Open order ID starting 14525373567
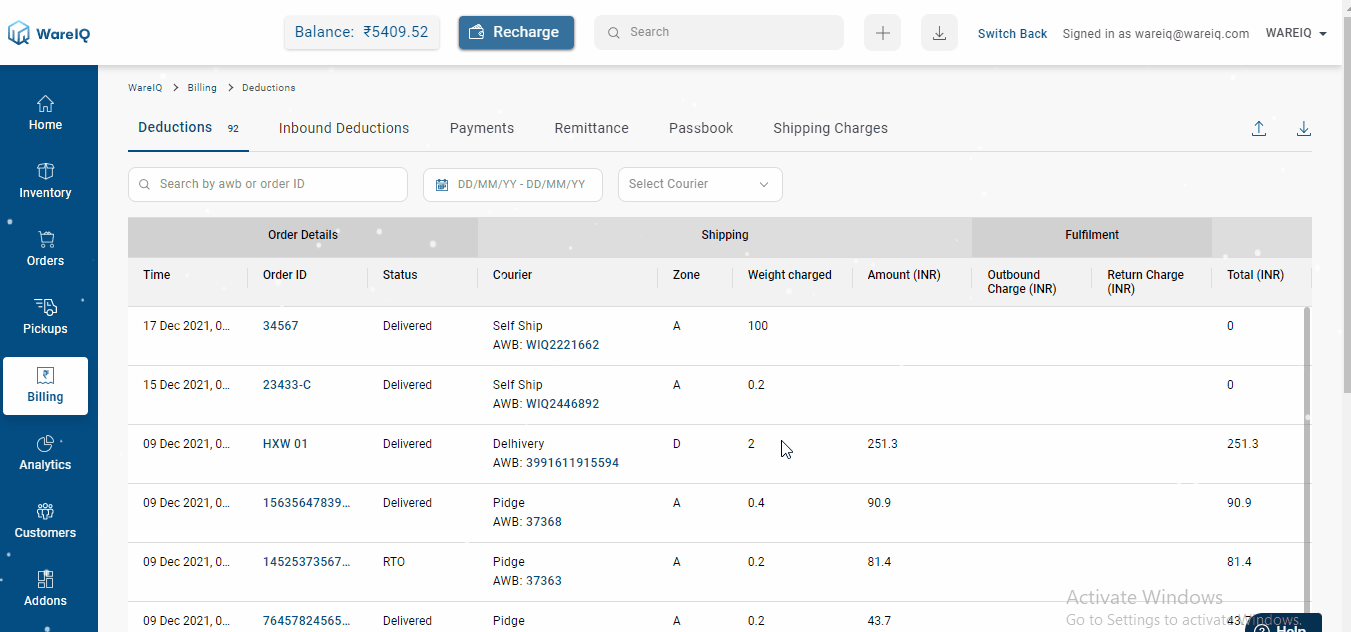 [307, 562]
